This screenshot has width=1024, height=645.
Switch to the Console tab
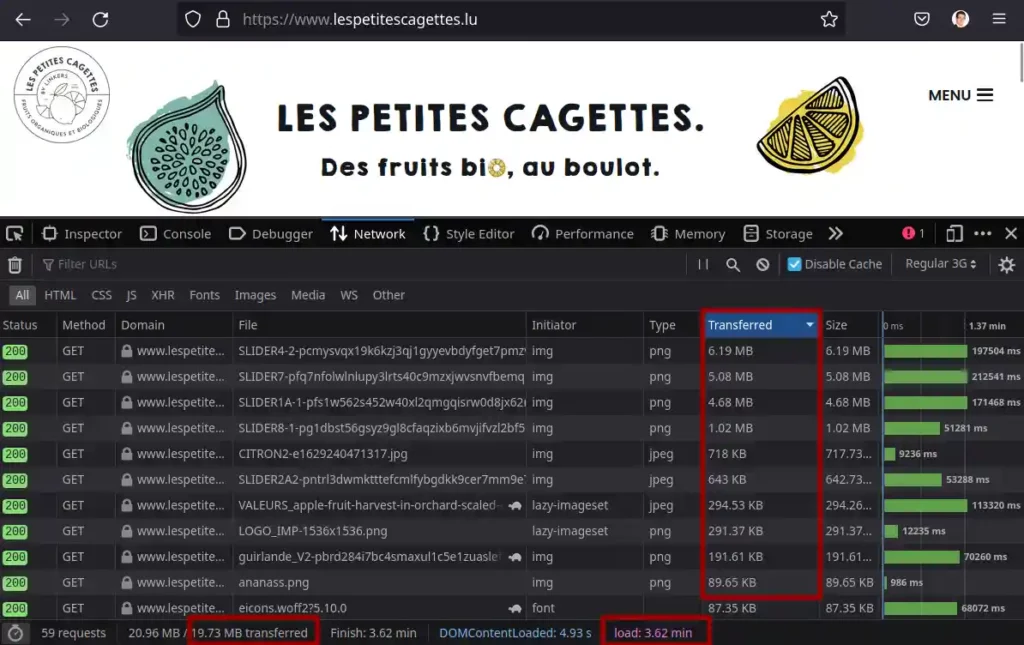175,234
